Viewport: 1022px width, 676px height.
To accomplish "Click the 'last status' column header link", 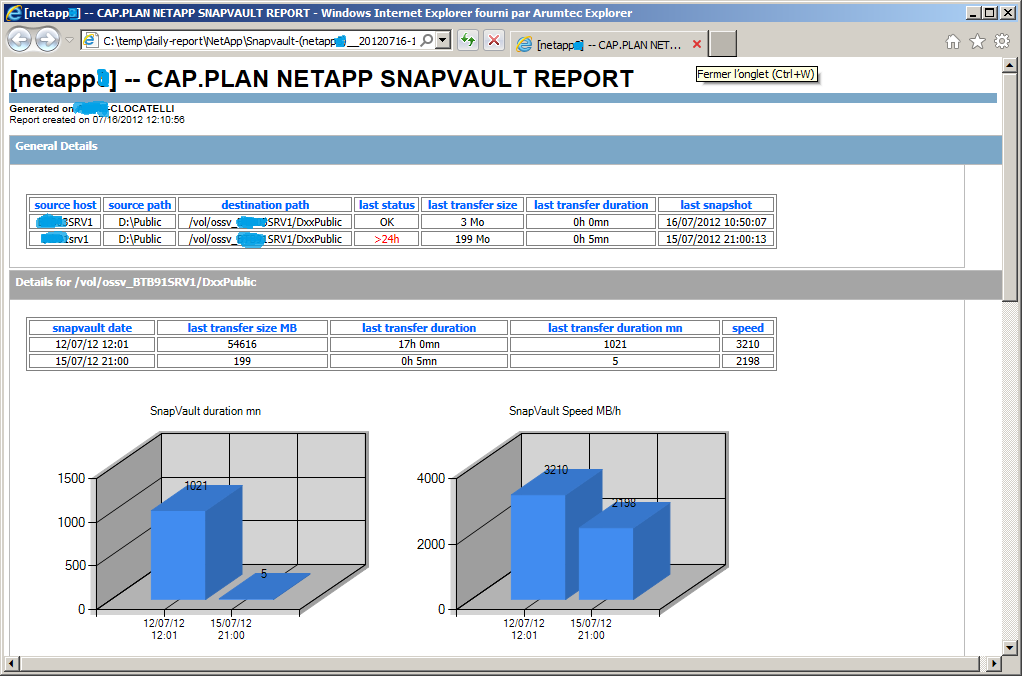I will 387,205.
